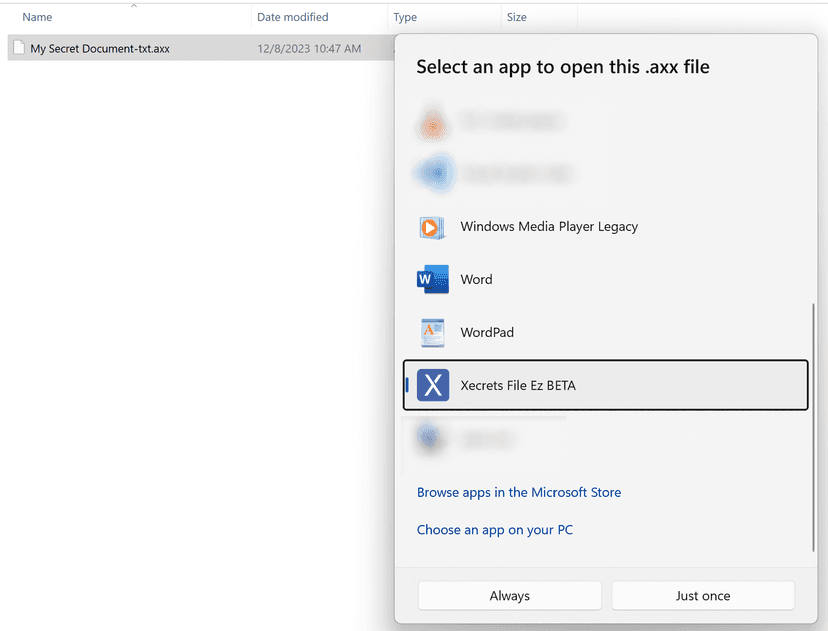Screen dimensions: 828x631
Task: Click the Xecrets File Ez X icon
Action: click(432, 385)
